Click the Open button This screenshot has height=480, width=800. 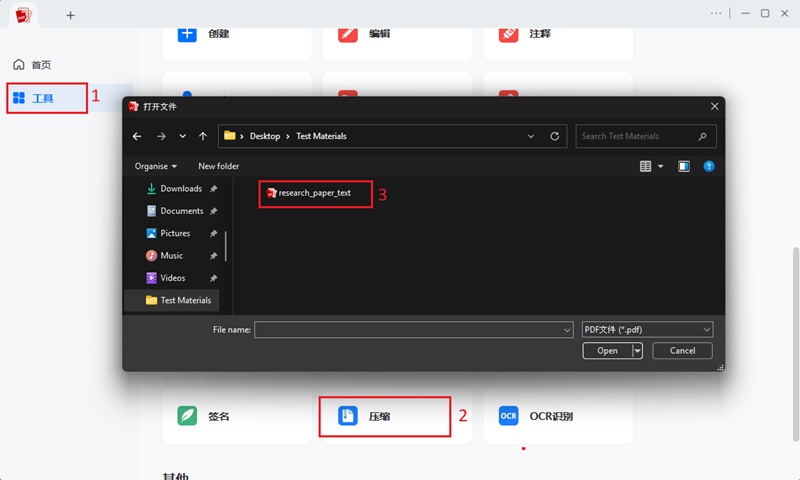click(607, 350)
